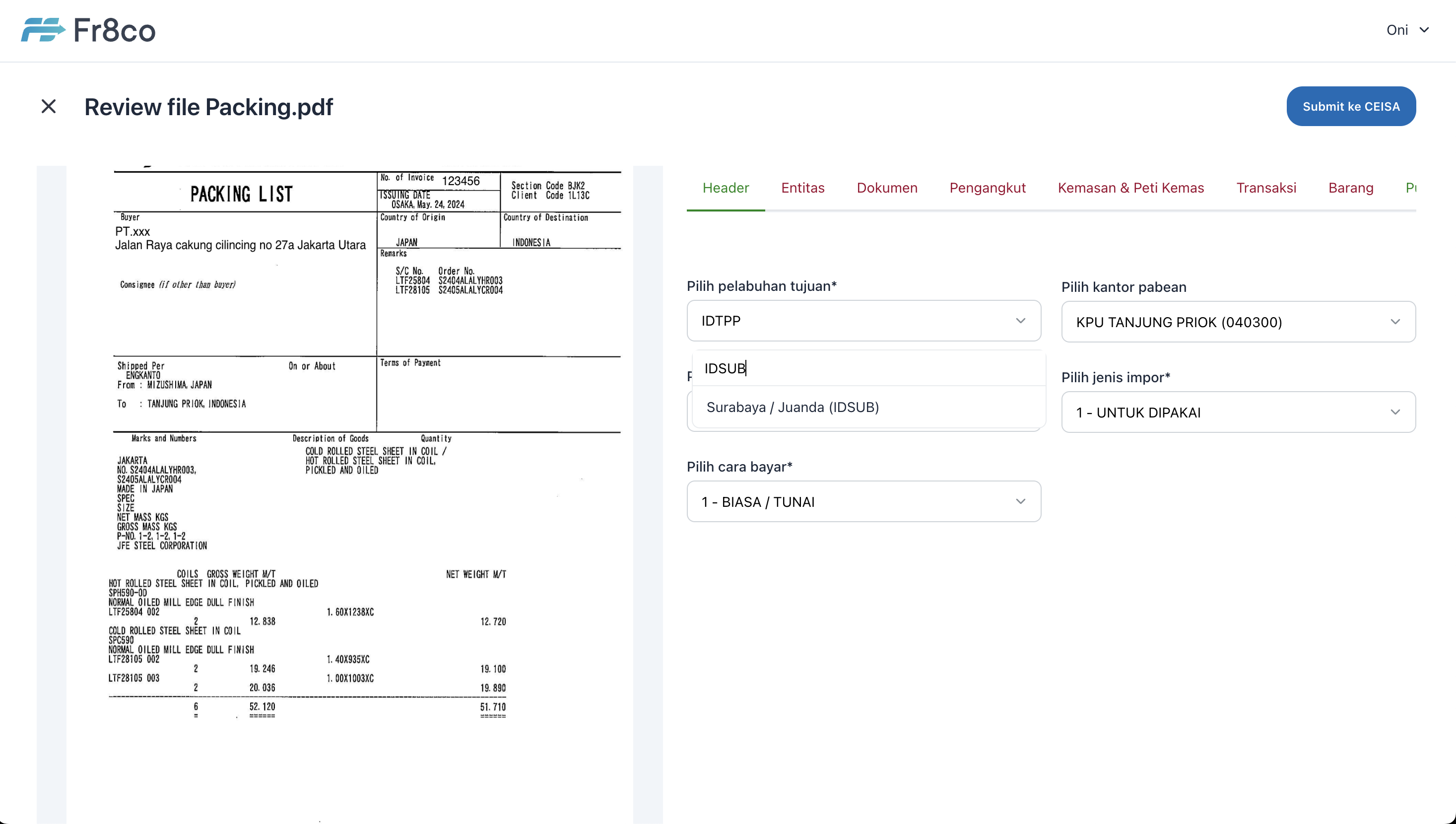
Task: Open the Transaksi tab
Action: coord(1266,188)
